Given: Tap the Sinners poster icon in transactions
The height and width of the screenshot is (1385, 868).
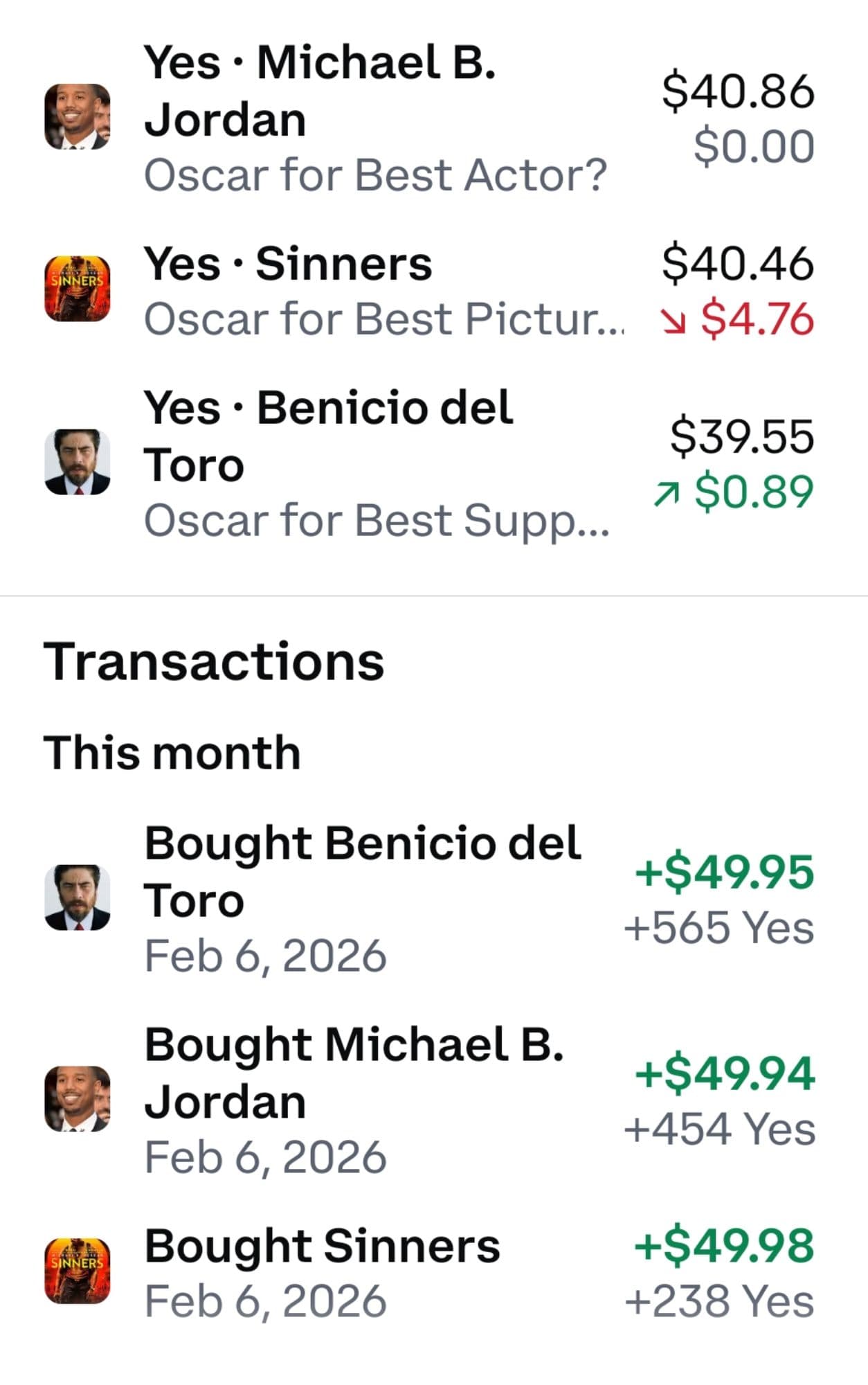Looking at the screenshot, I should (78, 1271).
